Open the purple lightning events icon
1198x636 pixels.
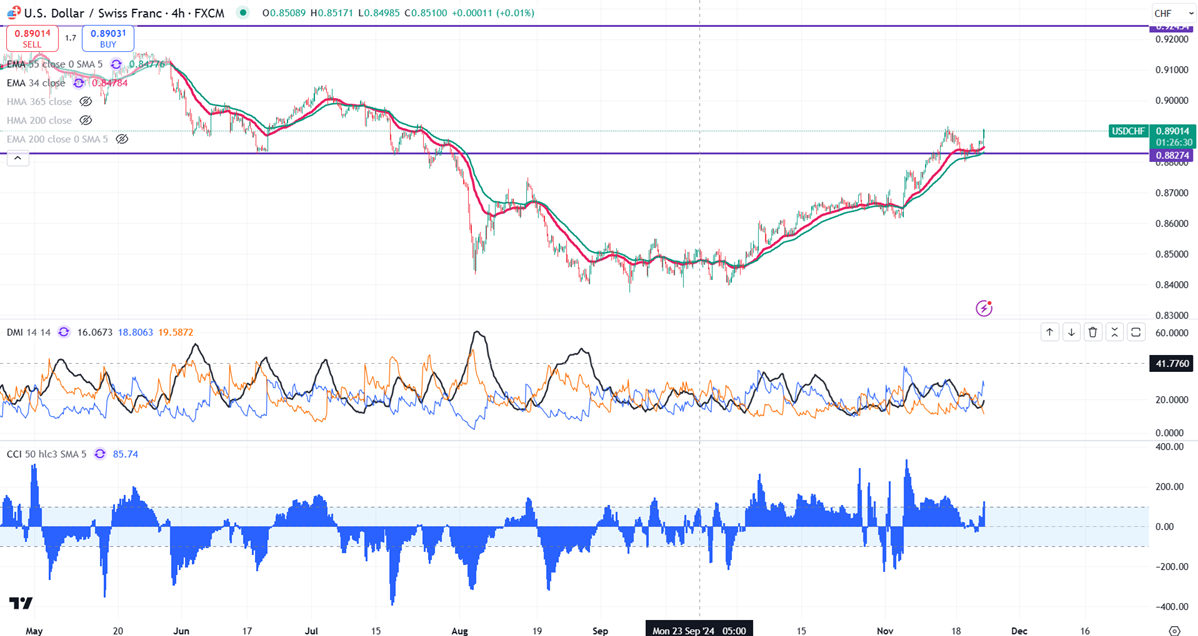[x=984, y=308]
